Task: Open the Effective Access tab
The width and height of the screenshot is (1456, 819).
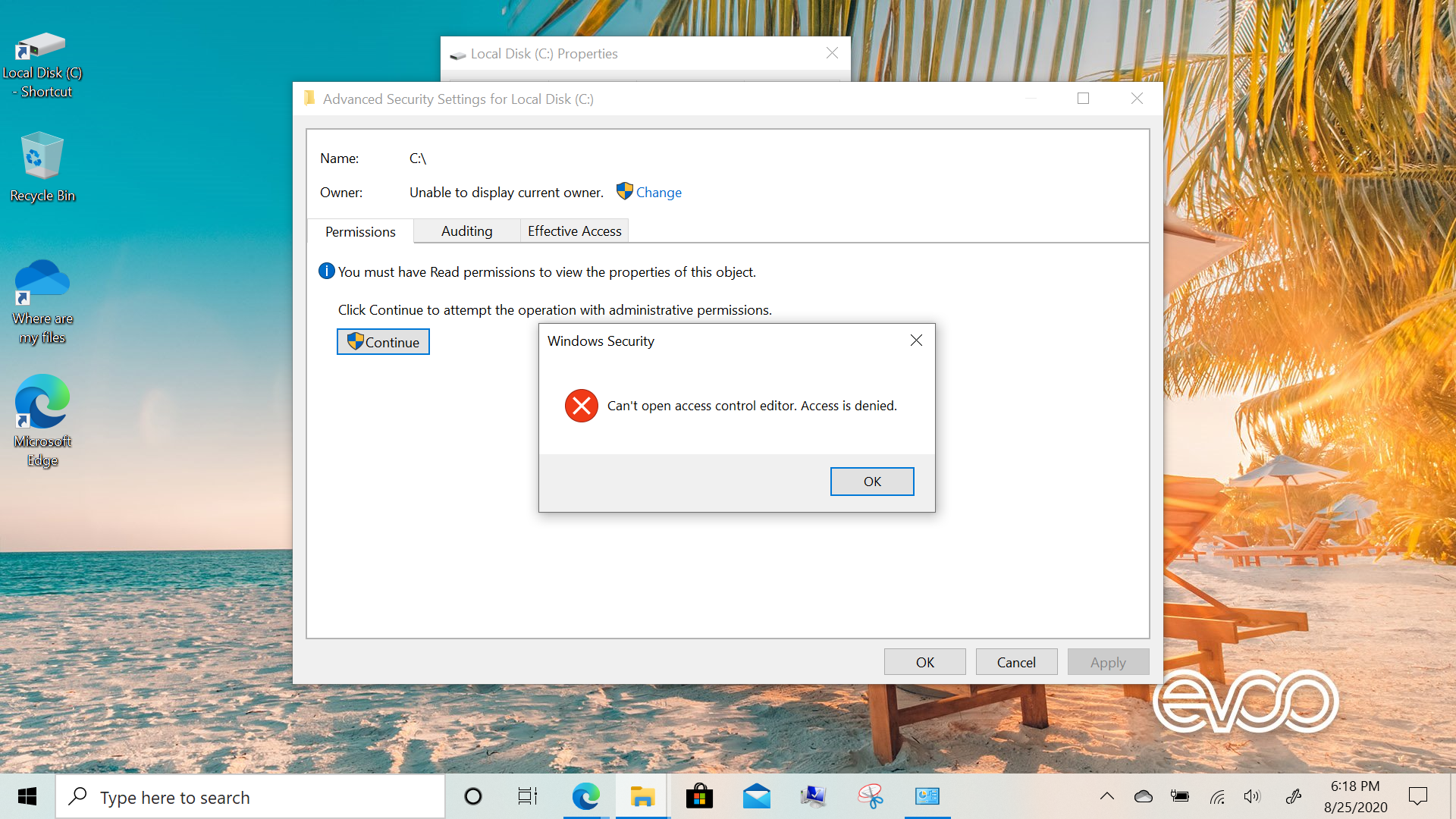Action: coord(574,231)
